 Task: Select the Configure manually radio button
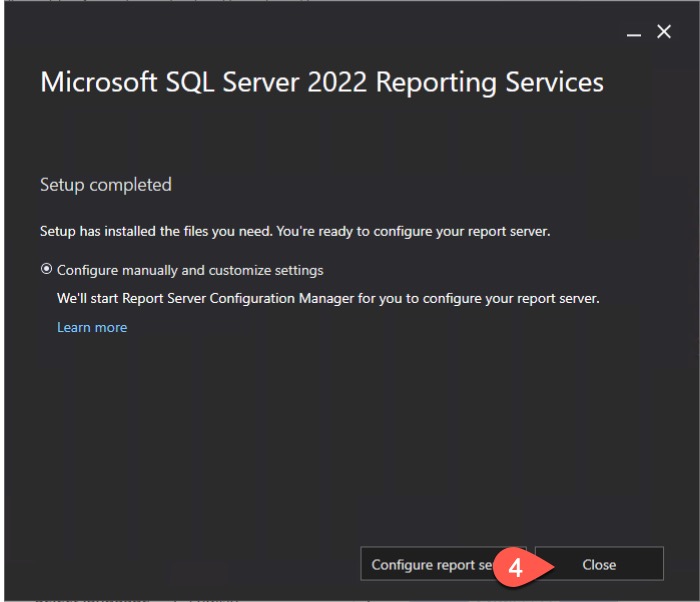(x=46, y=270)
